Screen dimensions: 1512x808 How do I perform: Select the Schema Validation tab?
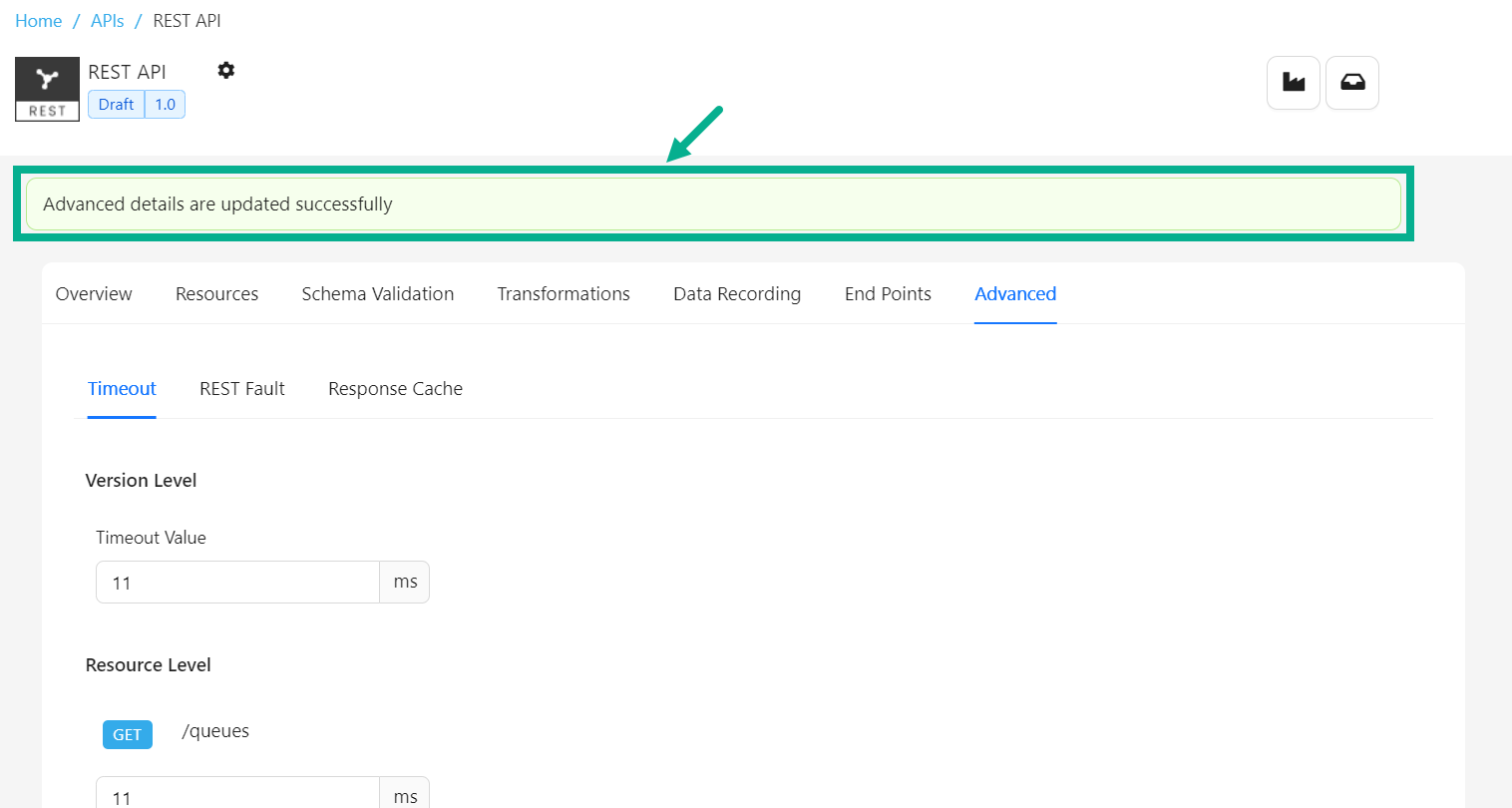378,294
